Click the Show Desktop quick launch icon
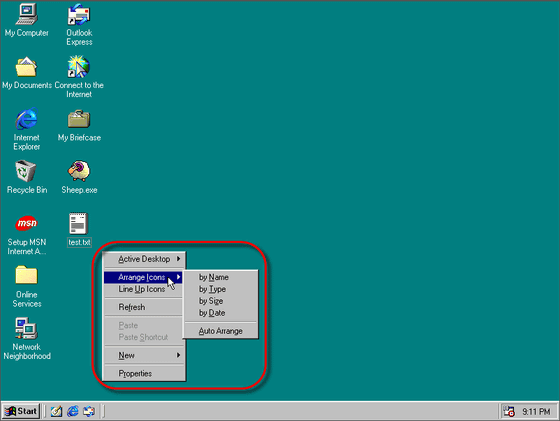Image resolution: width=560 pixels, height=421 pixels. tap(56, 411)
